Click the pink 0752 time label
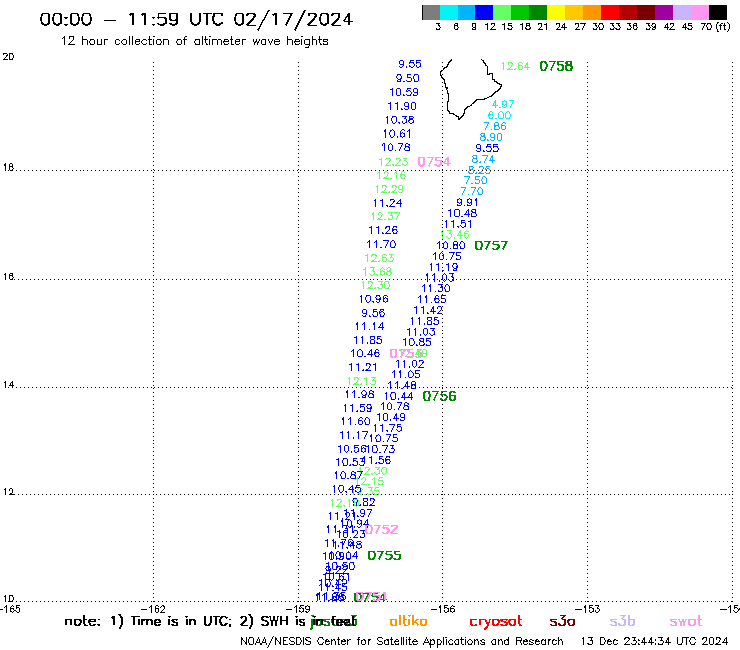This screenshot has width=740, height=650. 381,530
